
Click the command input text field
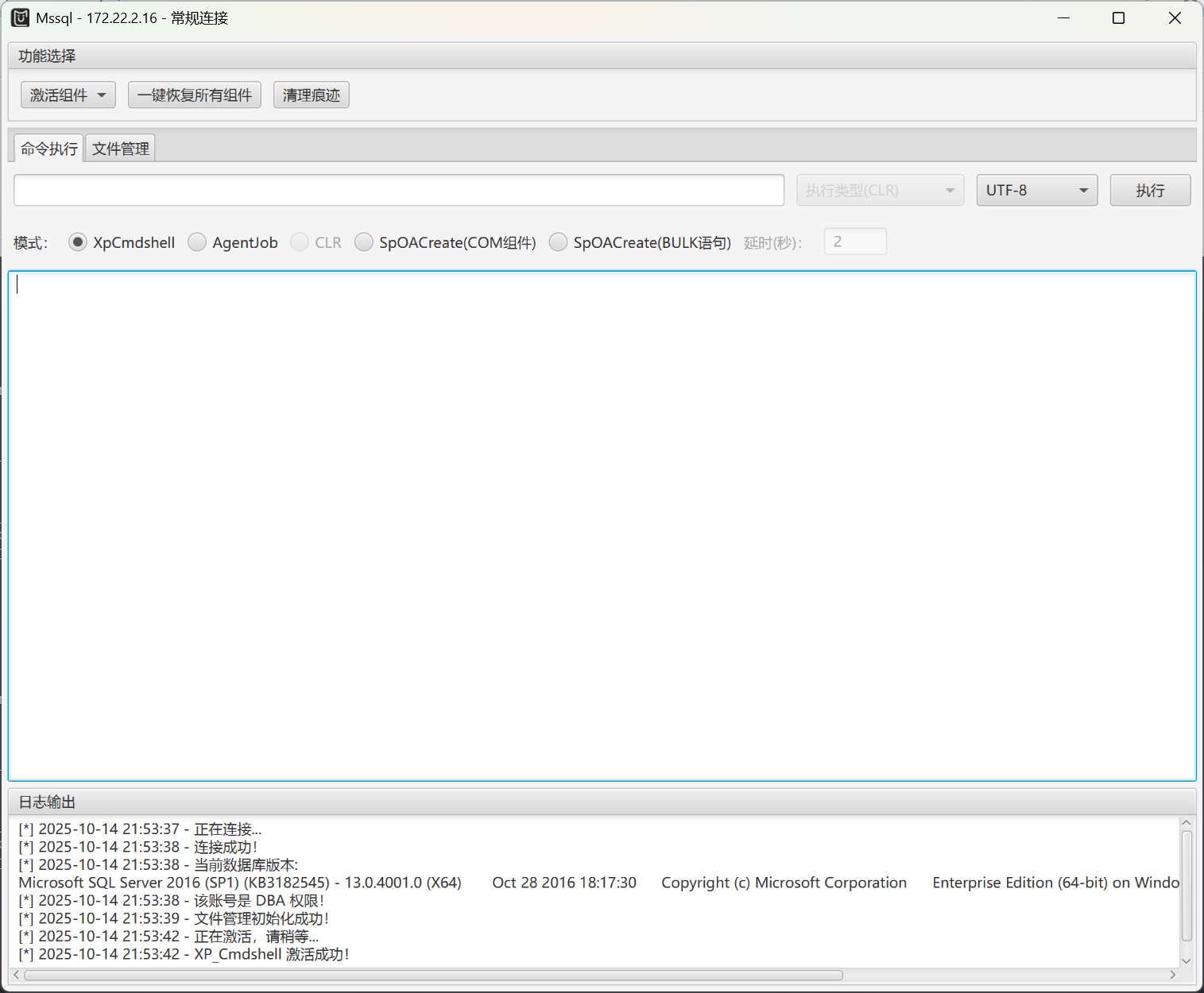399,191
